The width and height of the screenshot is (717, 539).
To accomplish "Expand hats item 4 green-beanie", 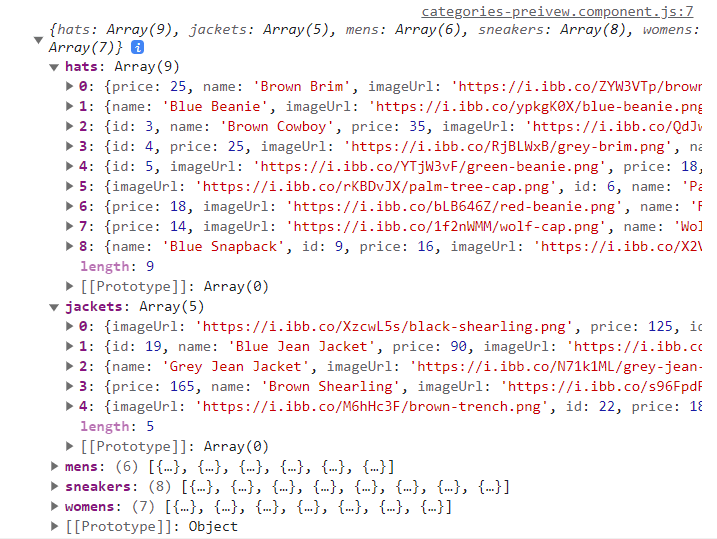I will point(70,166).
